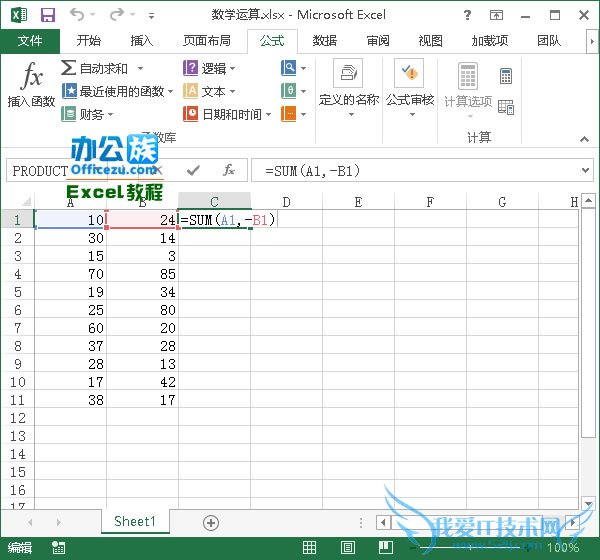Click the Excel application icon in title bar

coord(19,15)
